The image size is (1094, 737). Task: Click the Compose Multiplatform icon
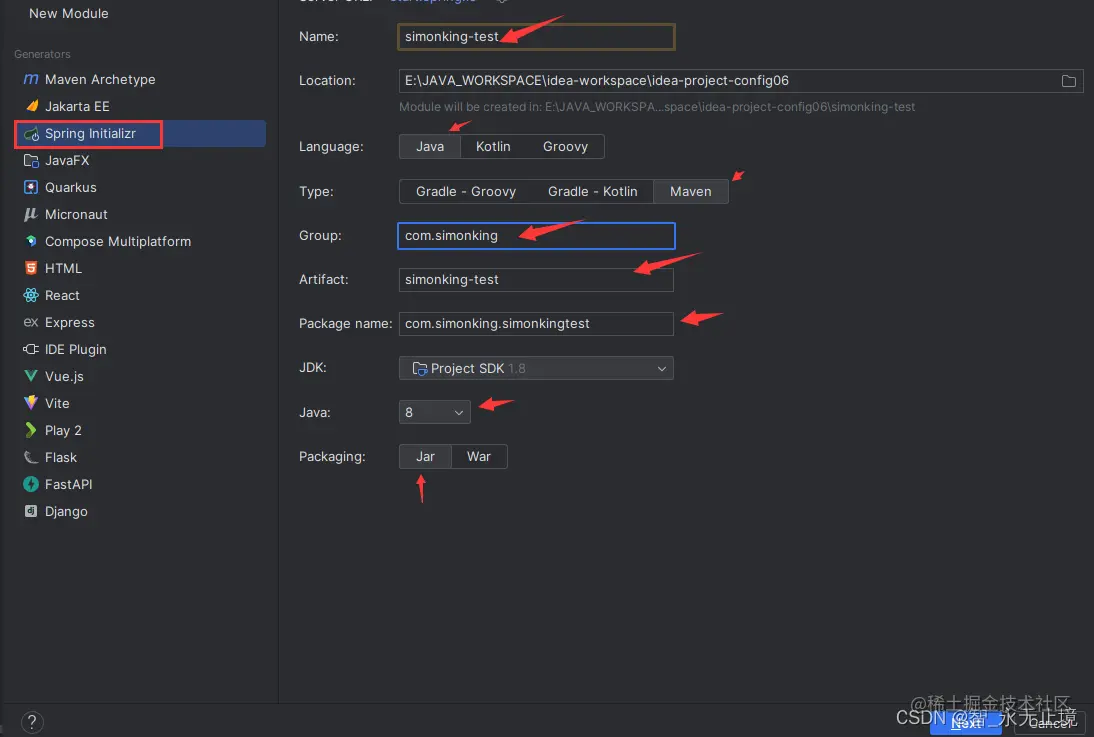point(31,241)
